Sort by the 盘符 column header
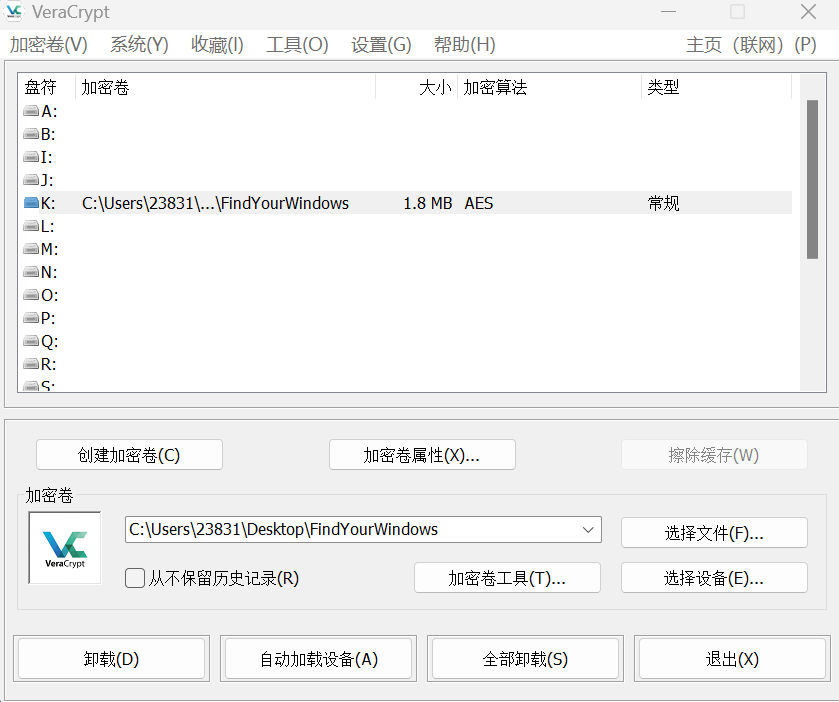Screen dimensions: 839x702 point(46,87)
